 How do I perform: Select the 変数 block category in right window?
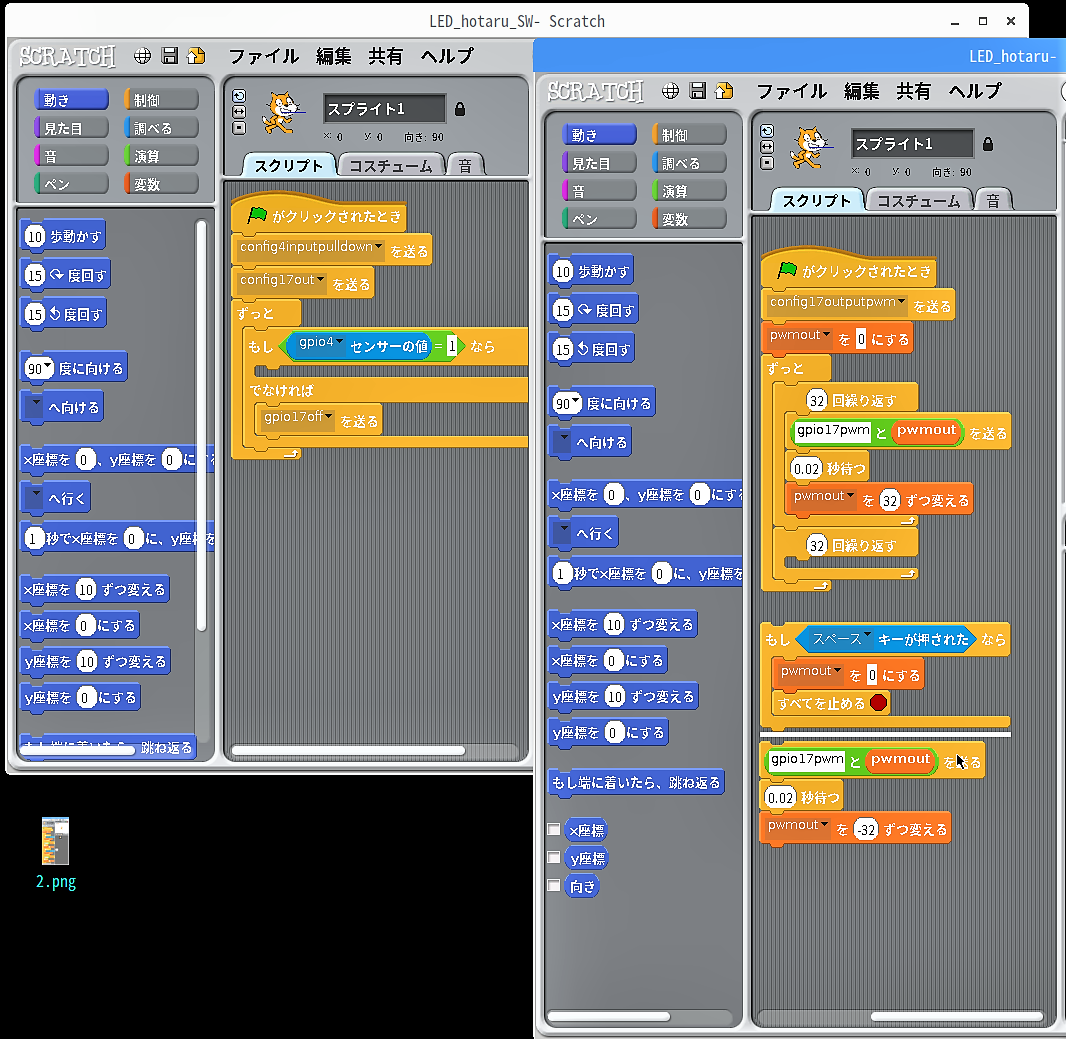coord(689,219)
